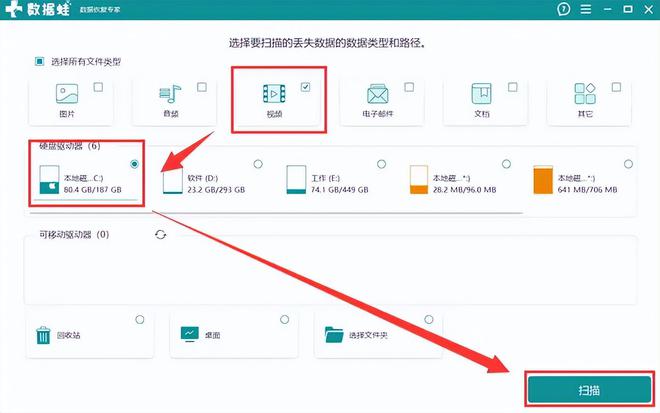Select the 回收站 radio button

(x=140, y=320)
